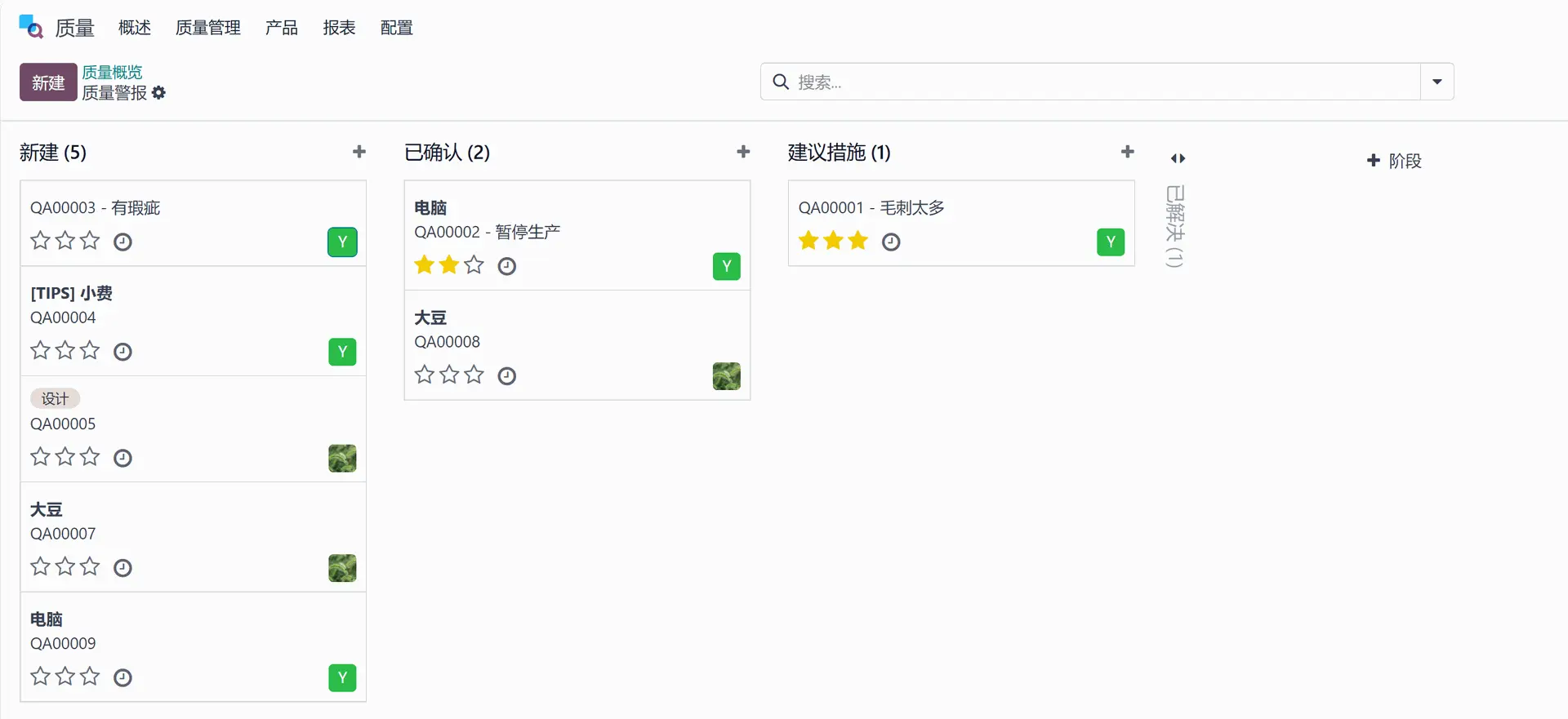Screen dimensions: 1568x719
Task: Expand the folded 已解决 column arrows
Action: tap(1178, 158)
